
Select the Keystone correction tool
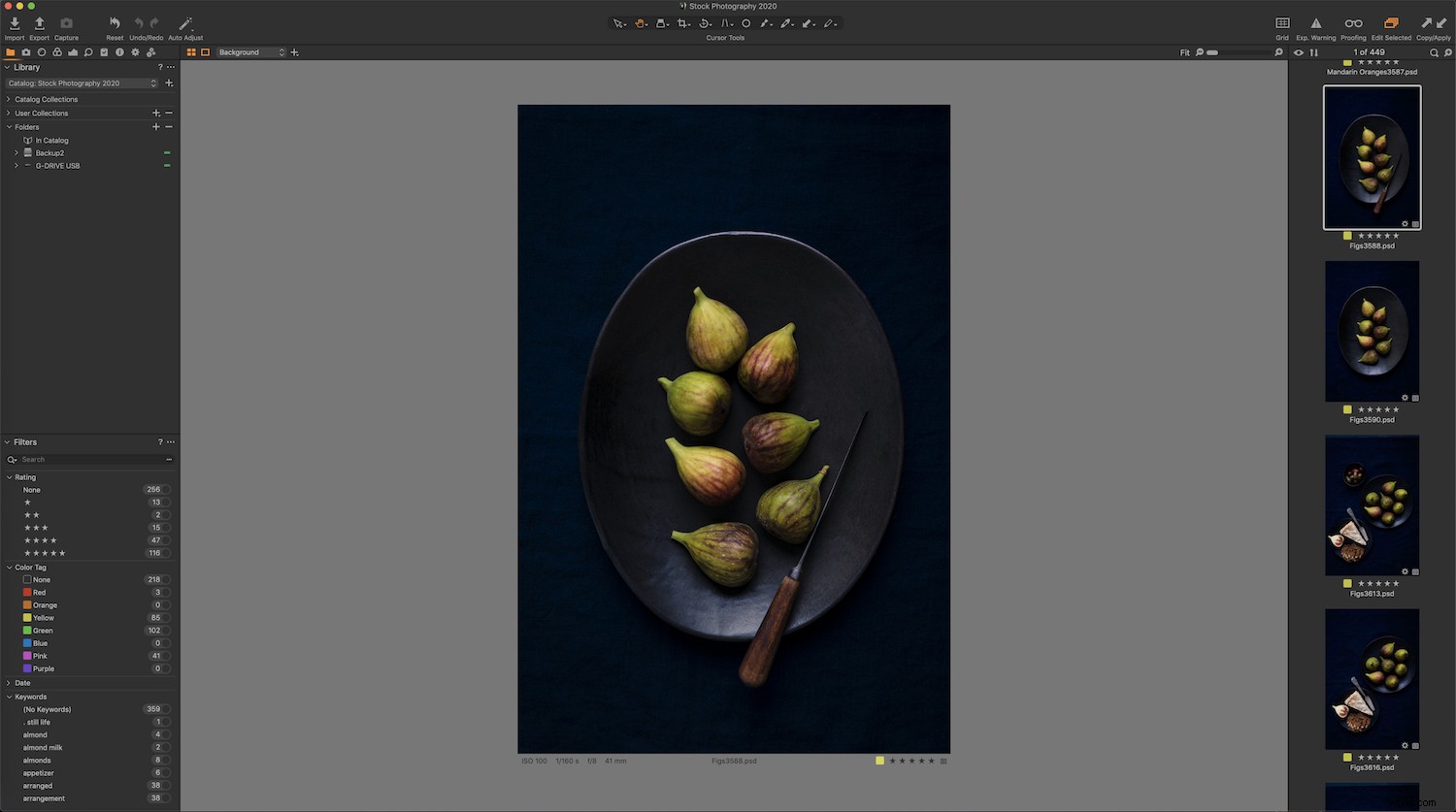(x=725, y=23)
